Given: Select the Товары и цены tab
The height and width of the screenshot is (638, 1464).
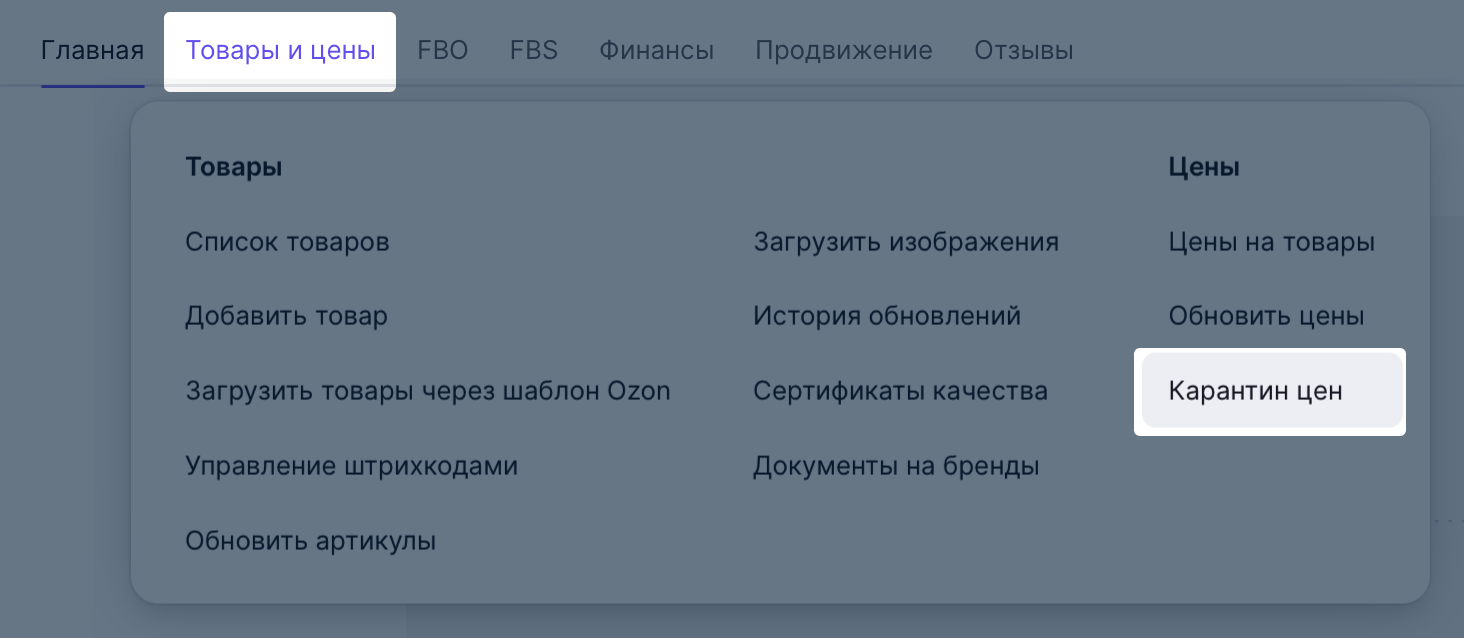Looking at the screenshot, I should 280,50.
